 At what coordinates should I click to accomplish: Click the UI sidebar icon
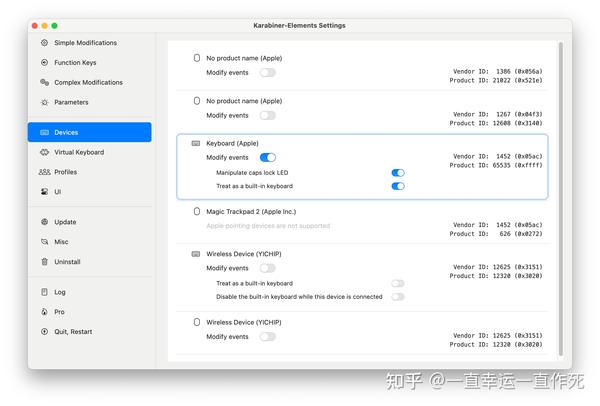(x=44, y=192)
